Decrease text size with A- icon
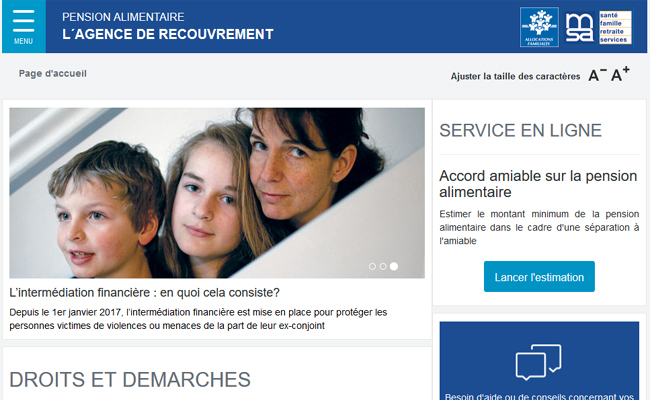Screen dimensions: 650x400 [x=597, y=75]
